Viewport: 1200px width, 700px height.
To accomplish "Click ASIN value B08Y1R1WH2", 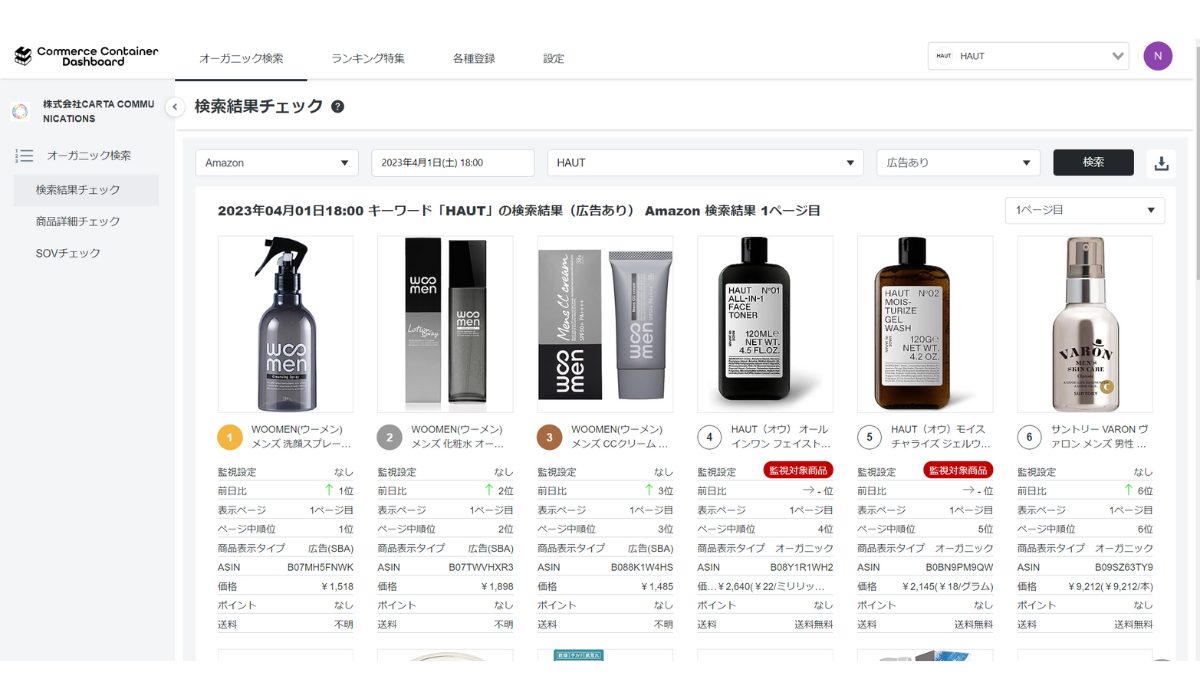I will 802,567.
